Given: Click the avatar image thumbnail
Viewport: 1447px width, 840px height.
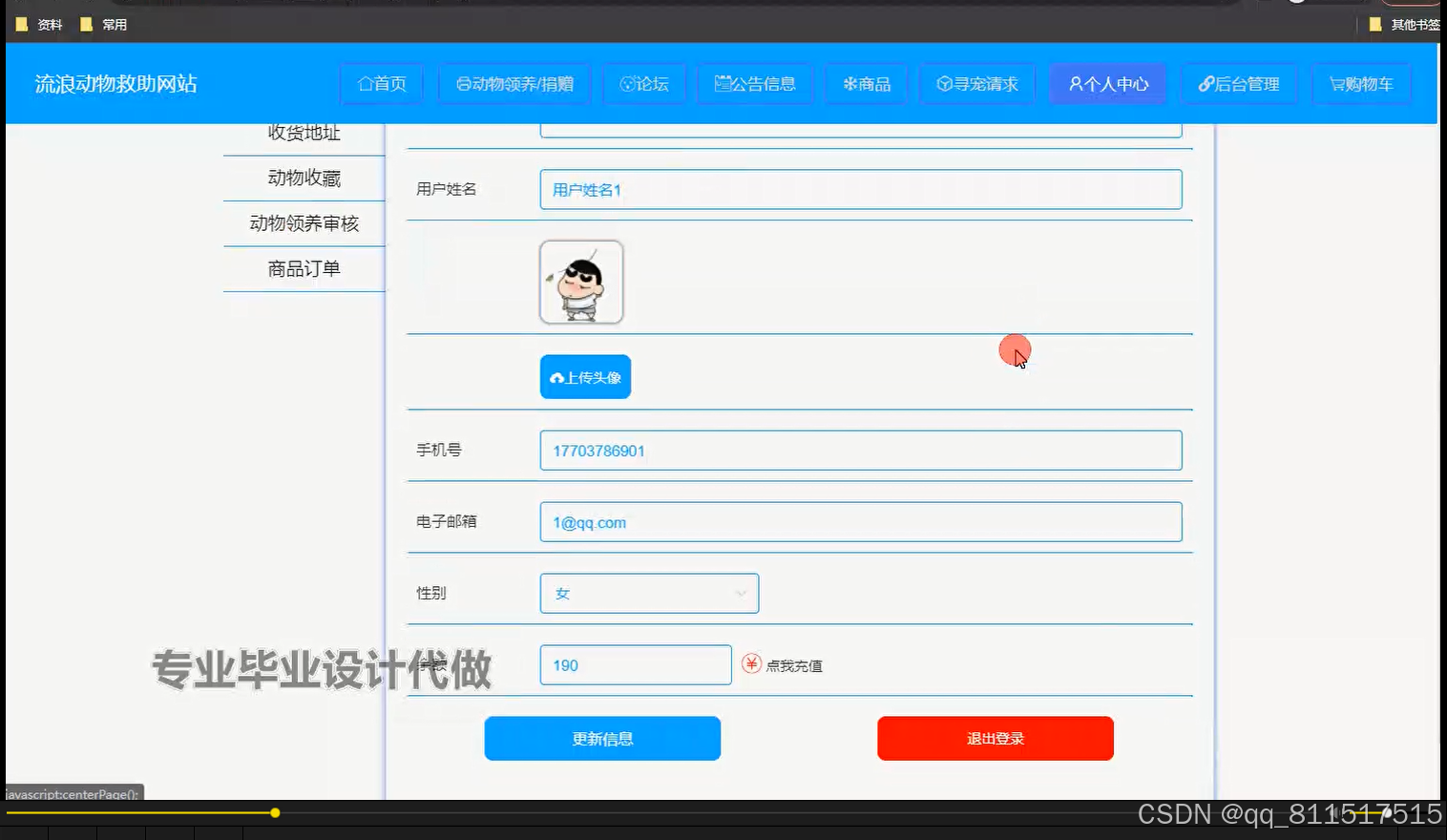Looking at the screenshot, I should tap(581, 282).
